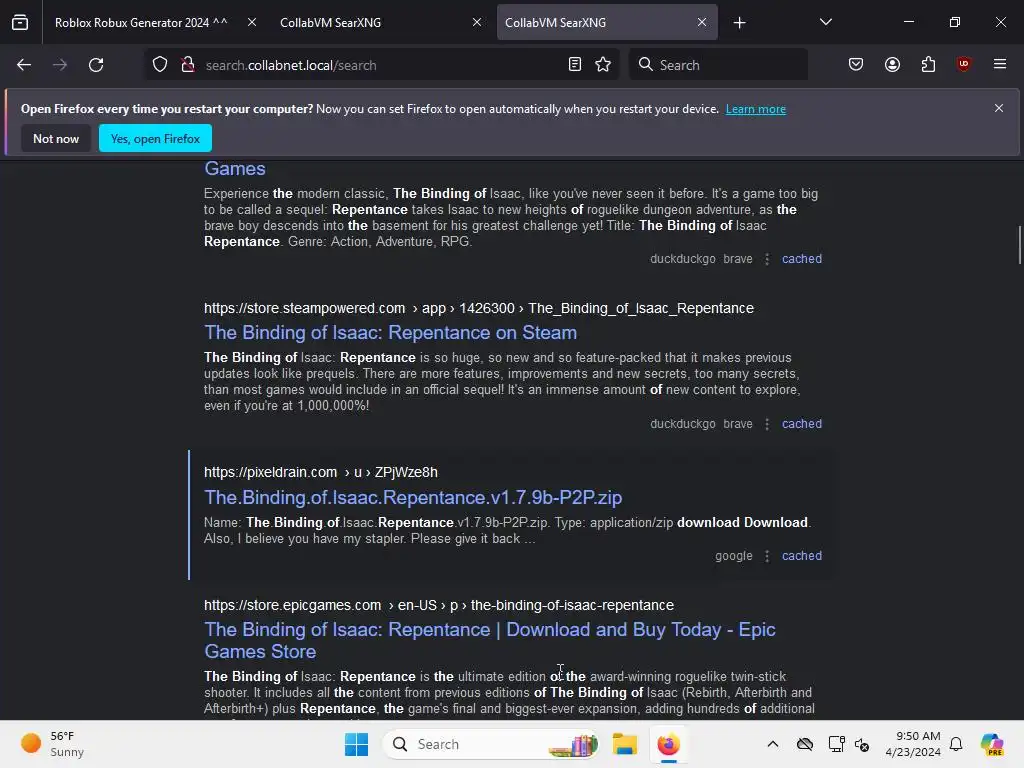Open weather widget showing 56°F Sunny
The image size is (1024, 768).
(x=52, y=744)
